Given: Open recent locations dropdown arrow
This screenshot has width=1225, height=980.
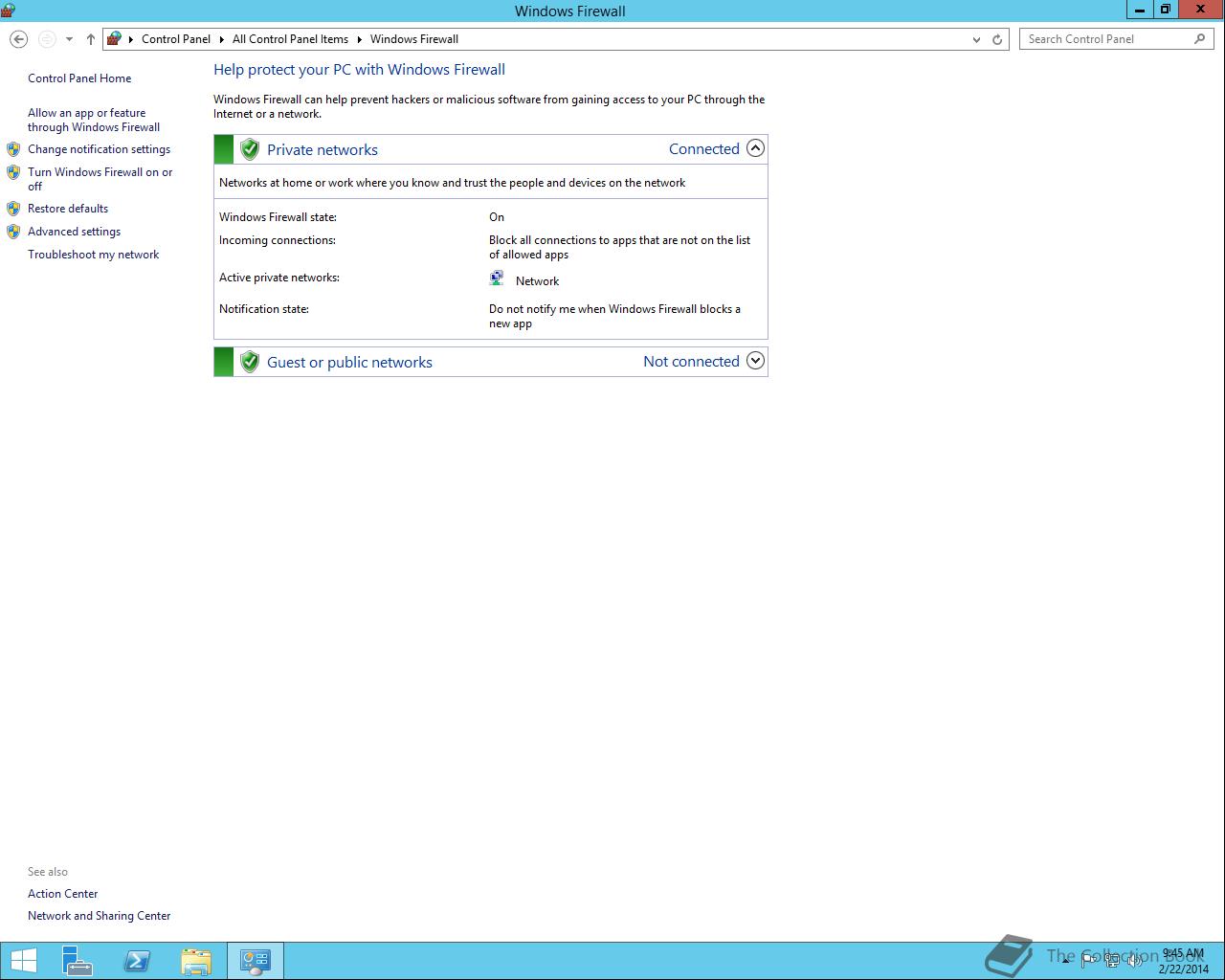Looking at the screenshot, I should (69, 39).
